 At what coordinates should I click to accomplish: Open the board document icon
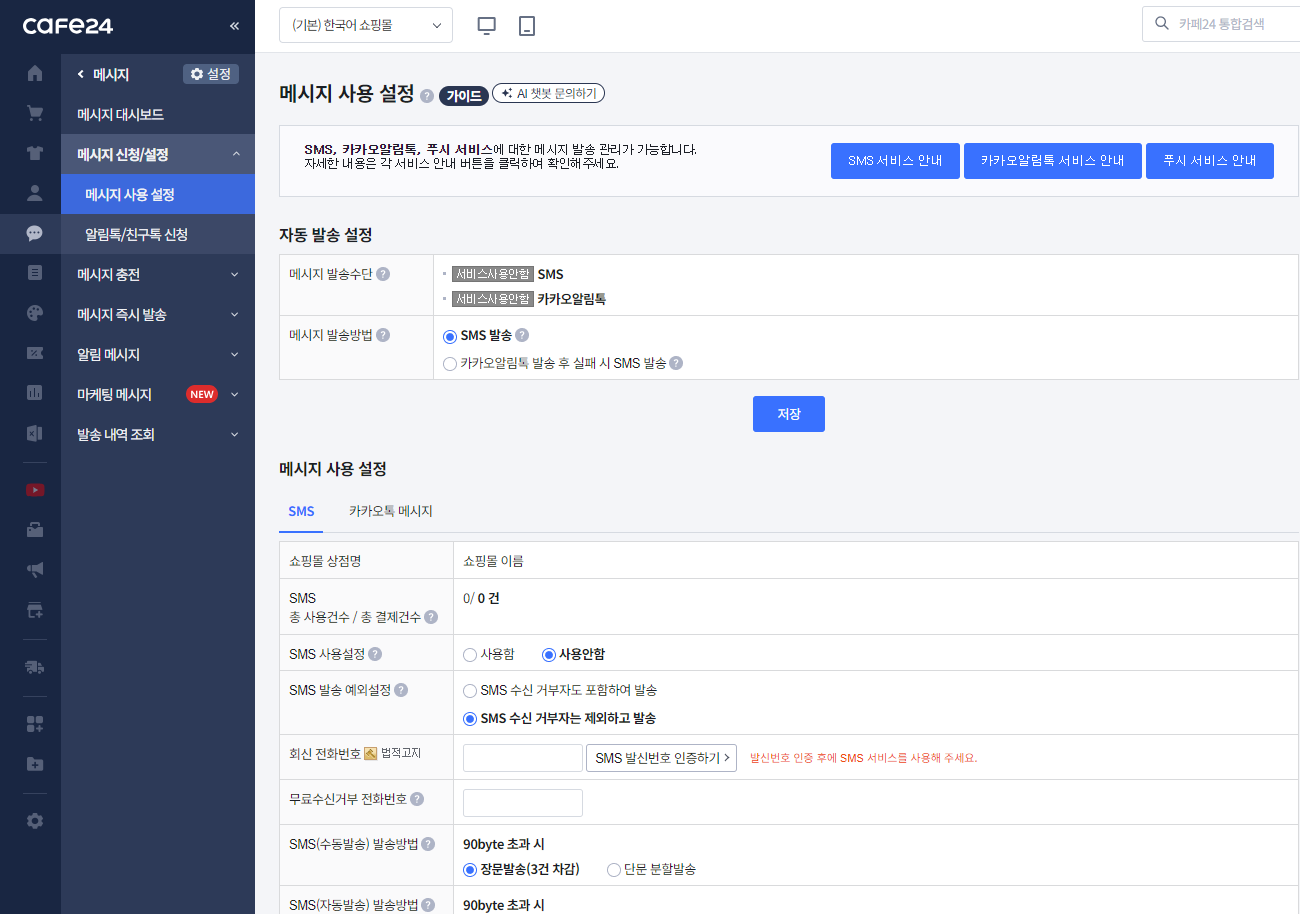(35, 273)
